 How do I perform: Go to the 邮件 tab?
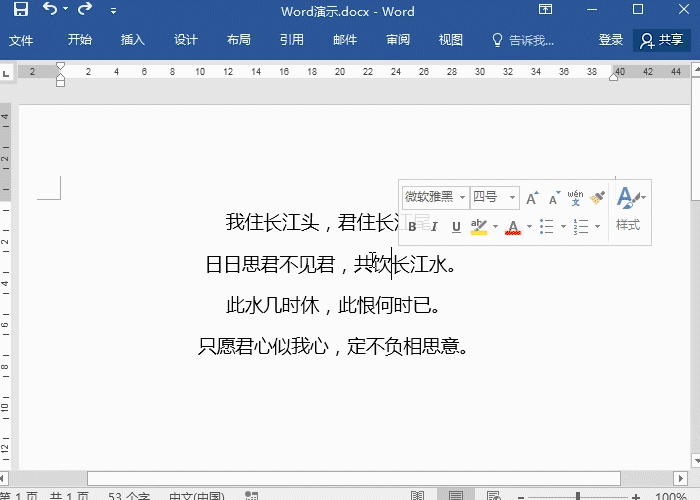click(x=345, y=40)
